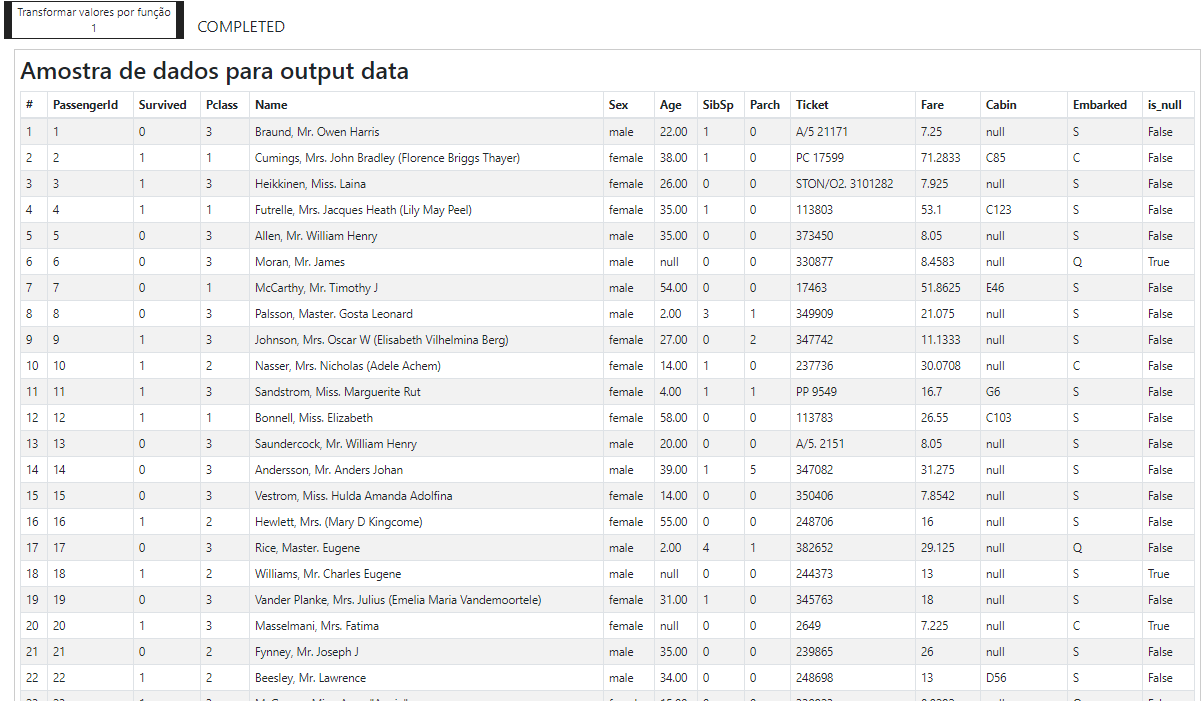Select the Survived column header
This screenshot has height=705, width=1203.
(x=163, y=105)
